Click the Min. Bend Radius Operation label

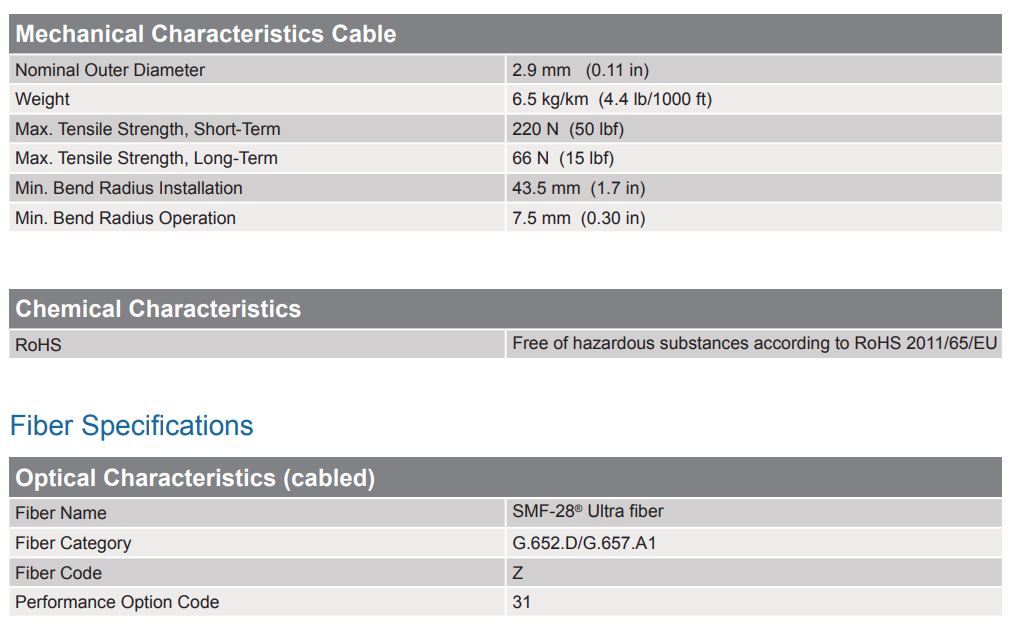126,218
